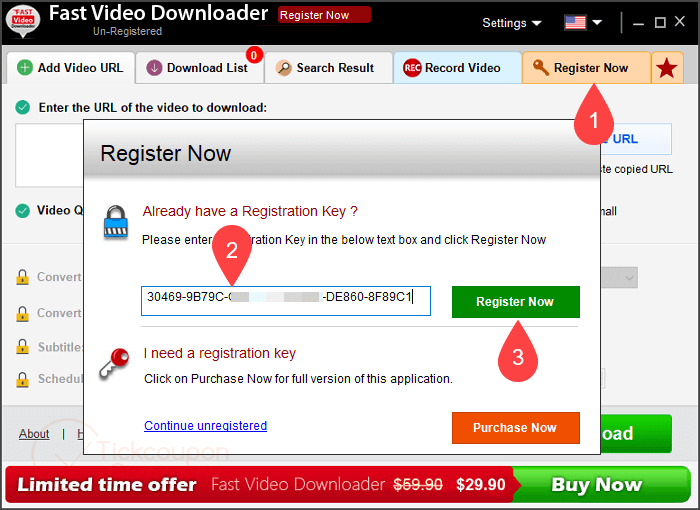Image resolution: width=700 pixels, height=510 pixels.
Task: Close the Fast Video Downloader window
Action: point(680,21)
